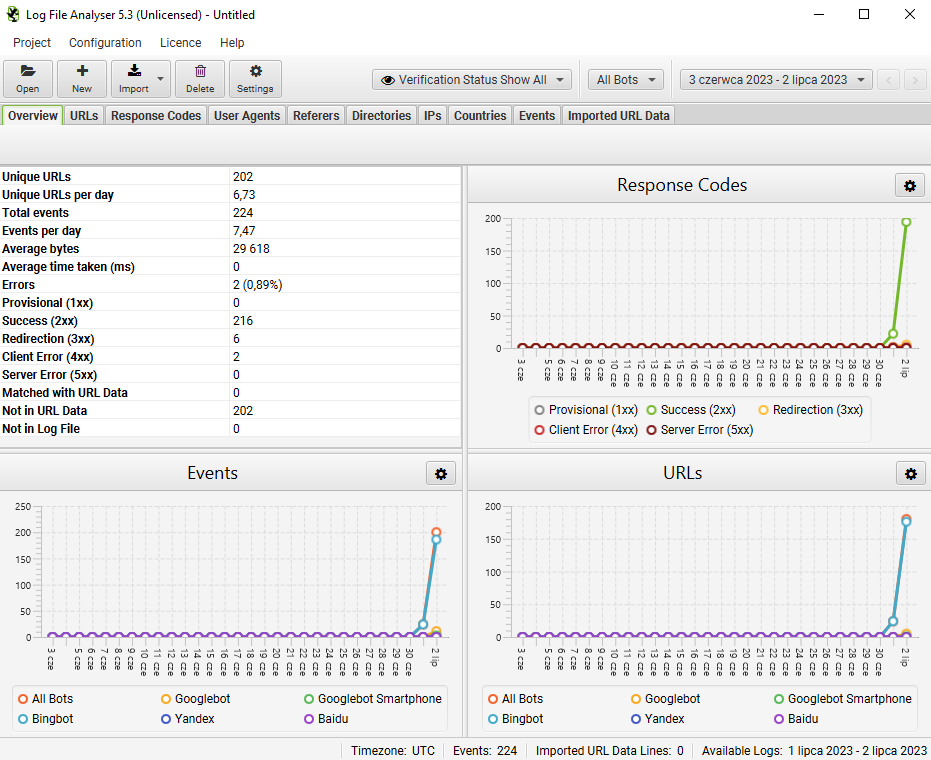The height and width of the screenshot is (760, 931).
Task: Create a new project with New
Action: coord(82,79)
